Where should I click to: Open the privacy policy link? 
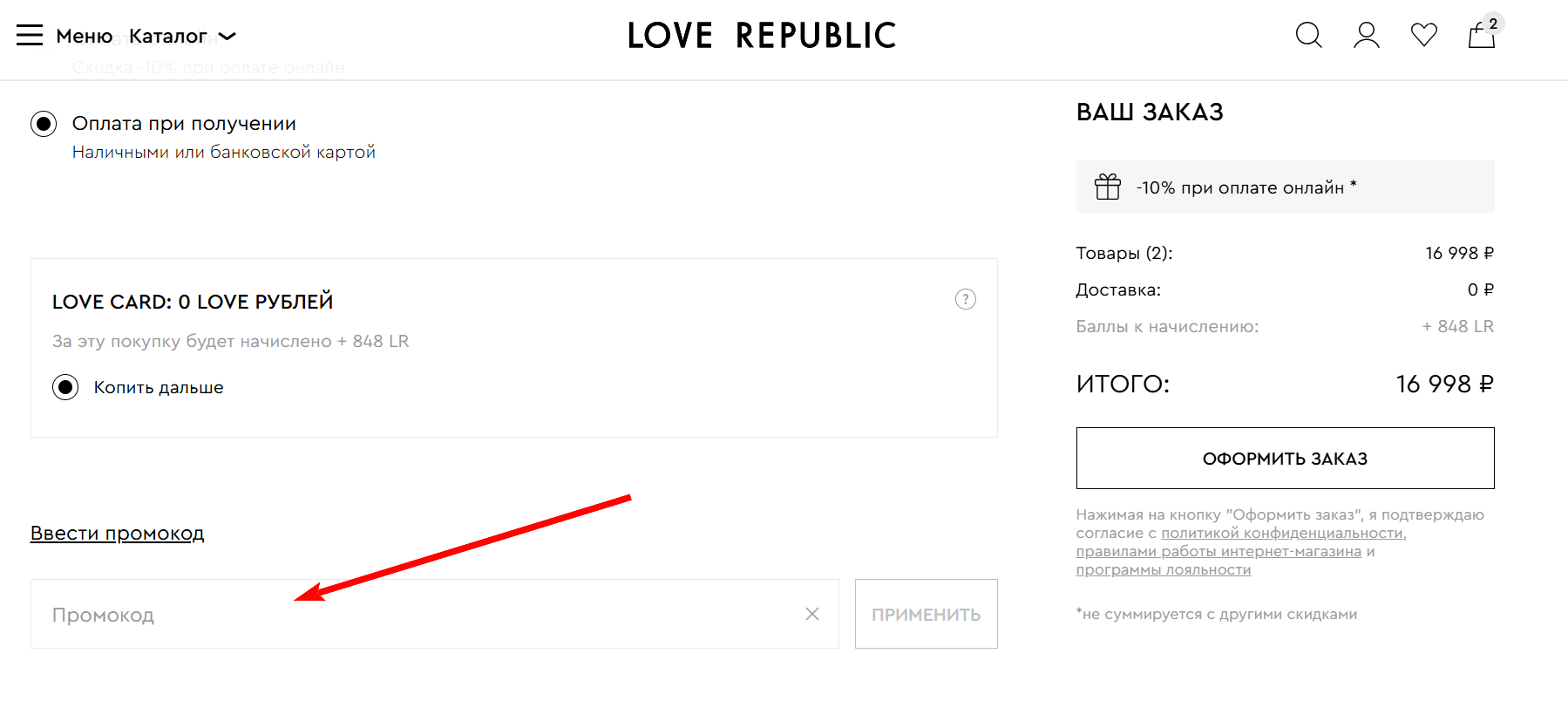click(1283, 533)
